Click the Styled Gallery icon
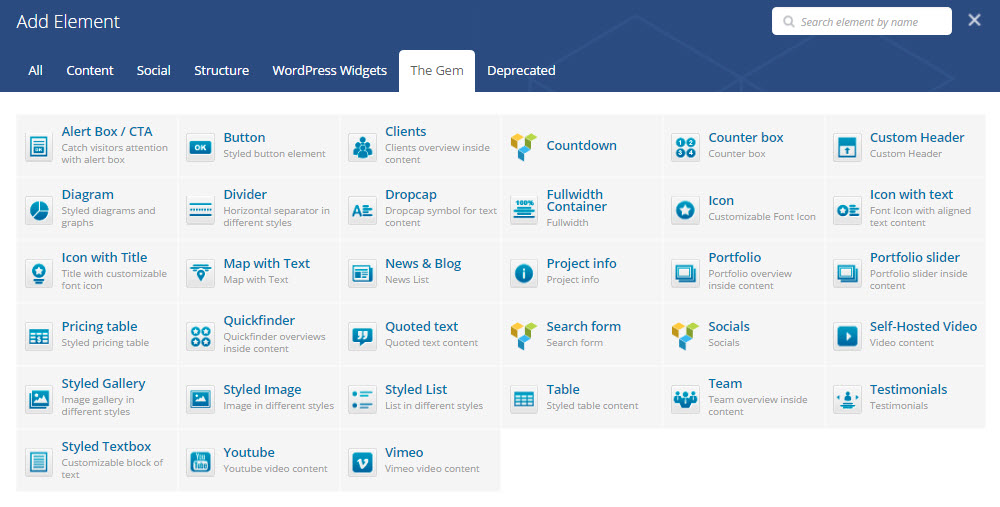The width and height of the screenshot is (1000, 507). tap(39, 399)
